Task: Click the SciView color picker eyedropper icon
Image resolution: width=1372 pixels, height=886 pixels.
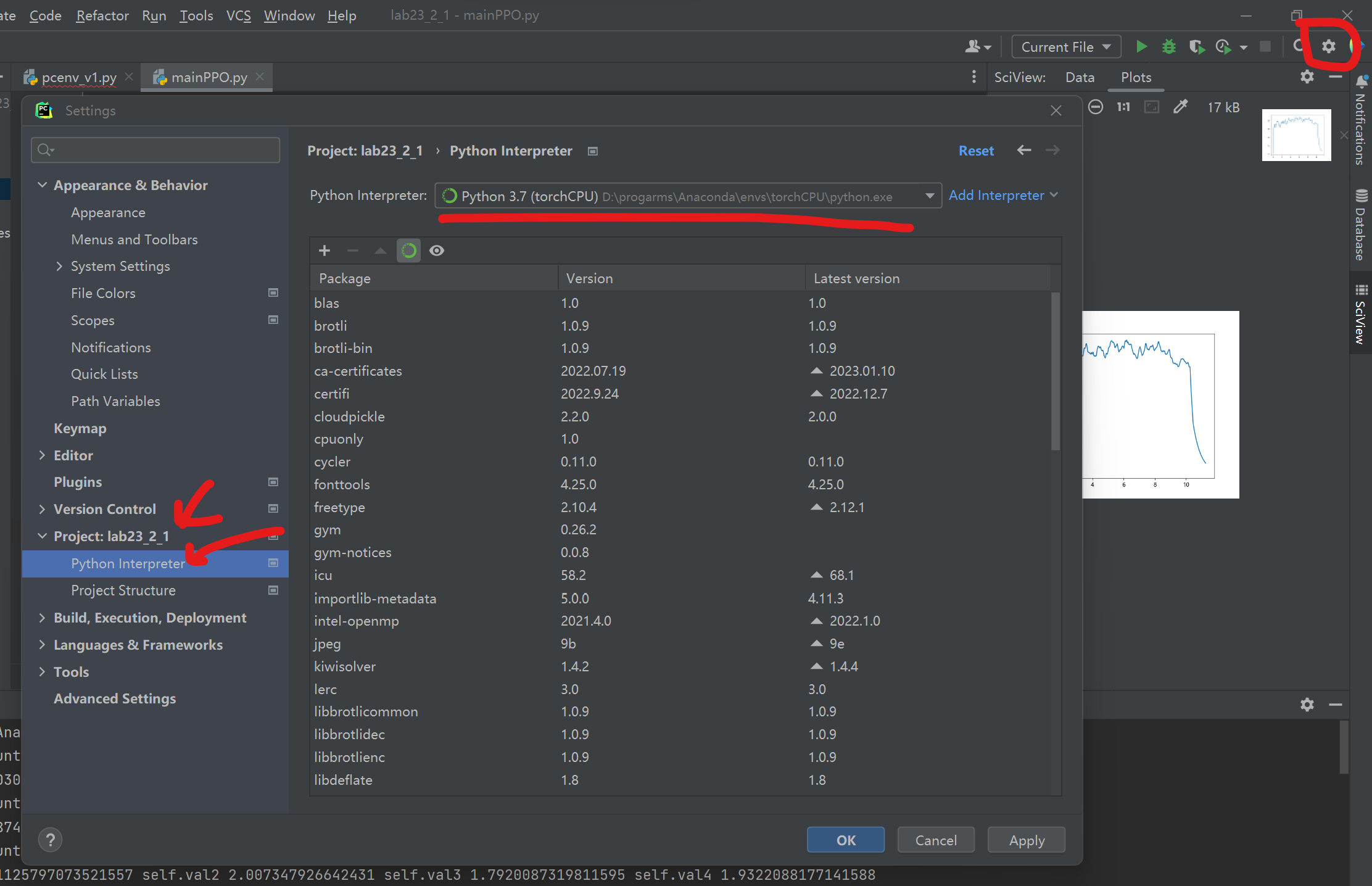Action: tap(1180, 107)
